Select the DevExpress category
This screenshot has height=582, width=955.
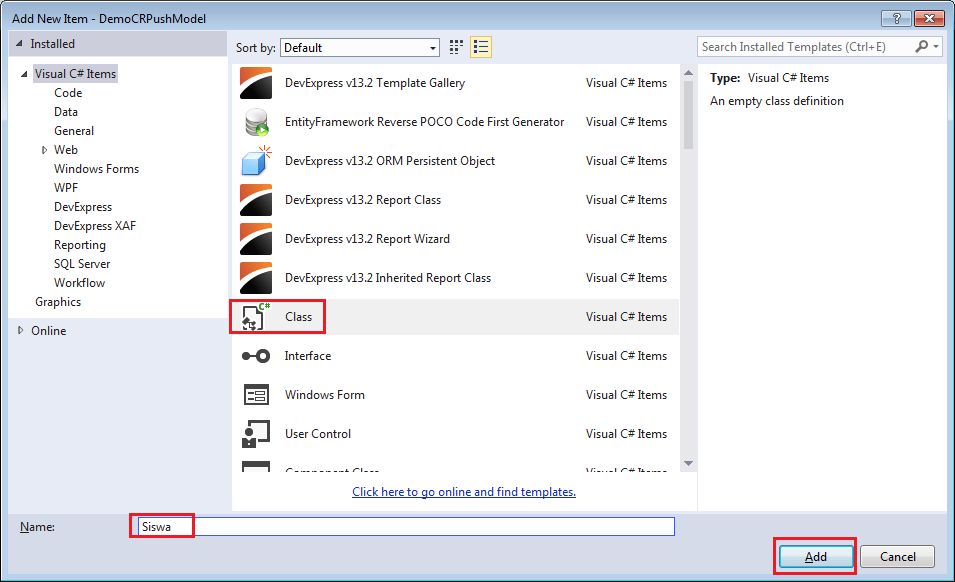pos(83,206)
